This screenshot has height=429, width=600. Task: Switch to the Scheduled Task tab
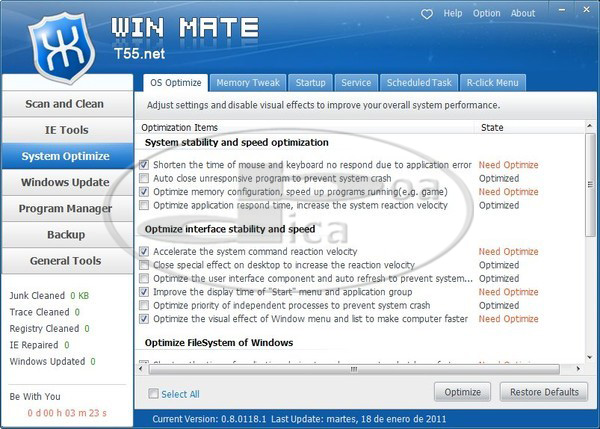[419, 83]
